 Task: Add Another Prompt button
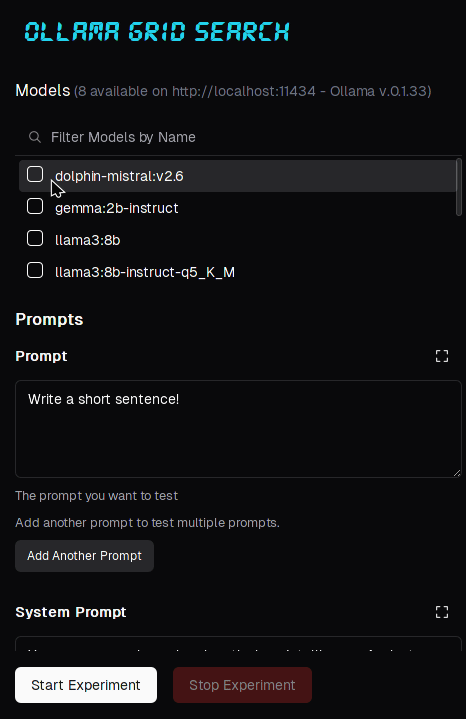(x=84, y=556)
